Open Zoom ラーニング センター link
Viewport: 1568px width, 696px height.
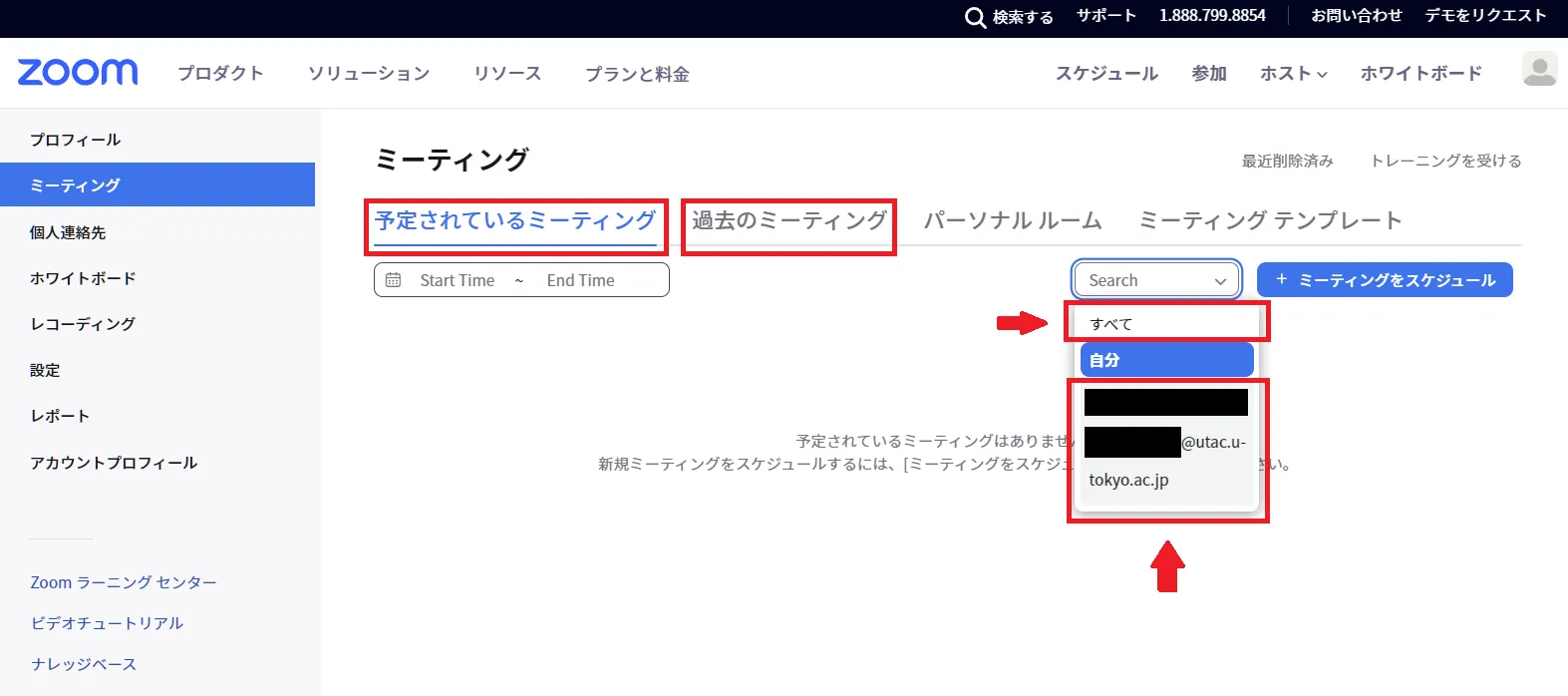click(x=124, y=582)
